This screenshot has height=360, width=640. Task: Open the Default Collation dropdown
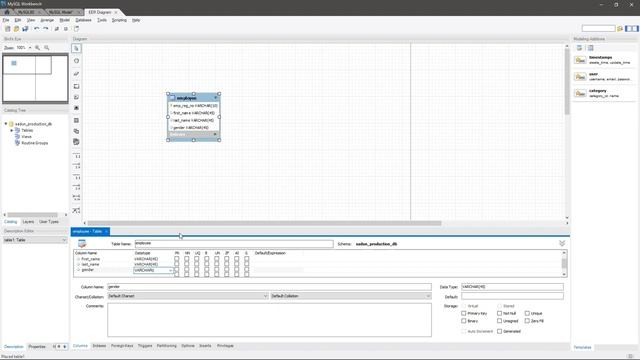(x=351, y=296)
